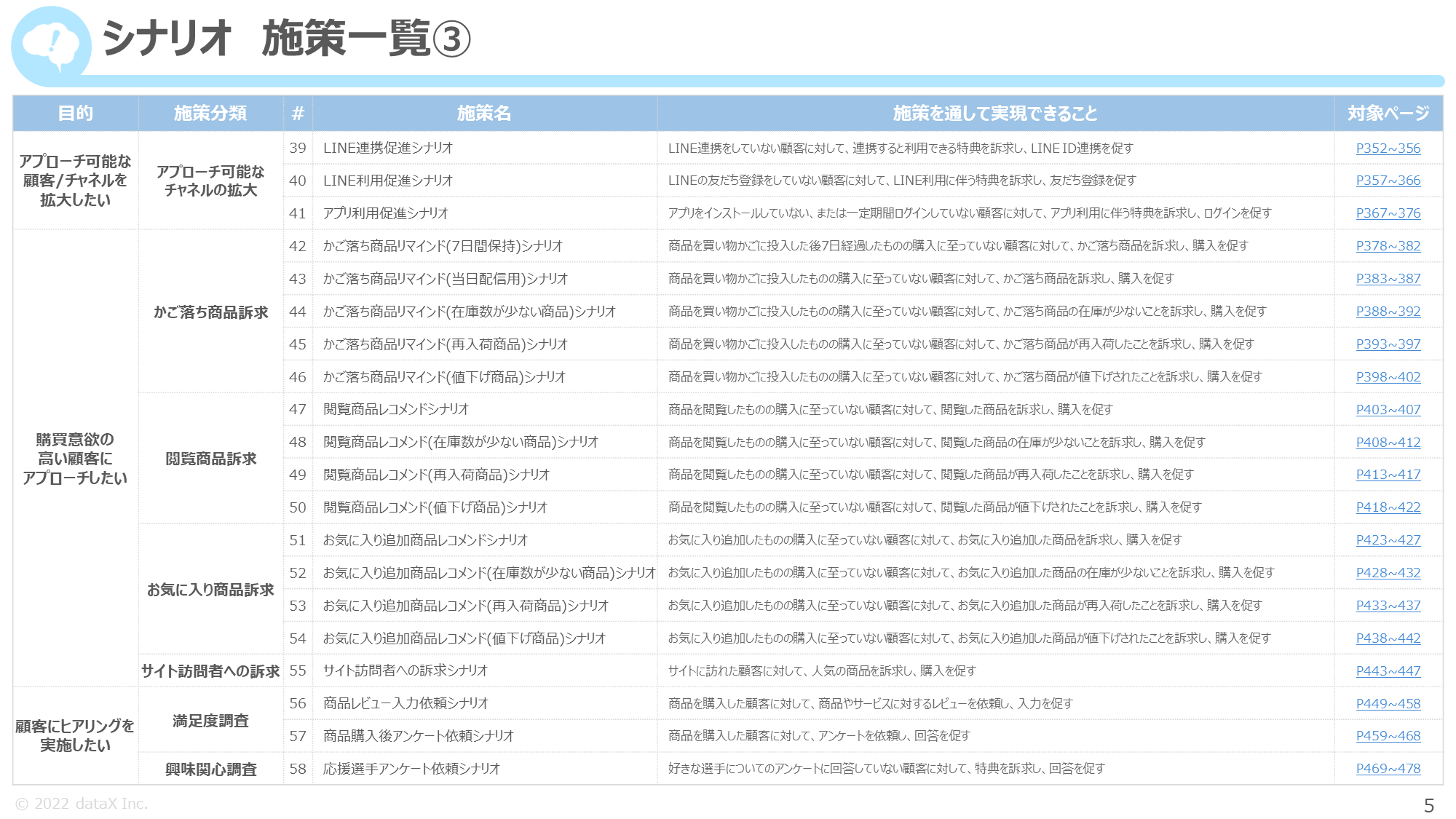Click the 対象ページ column header
This screenshot has height=819, width=1456.
click(1388, 114)
